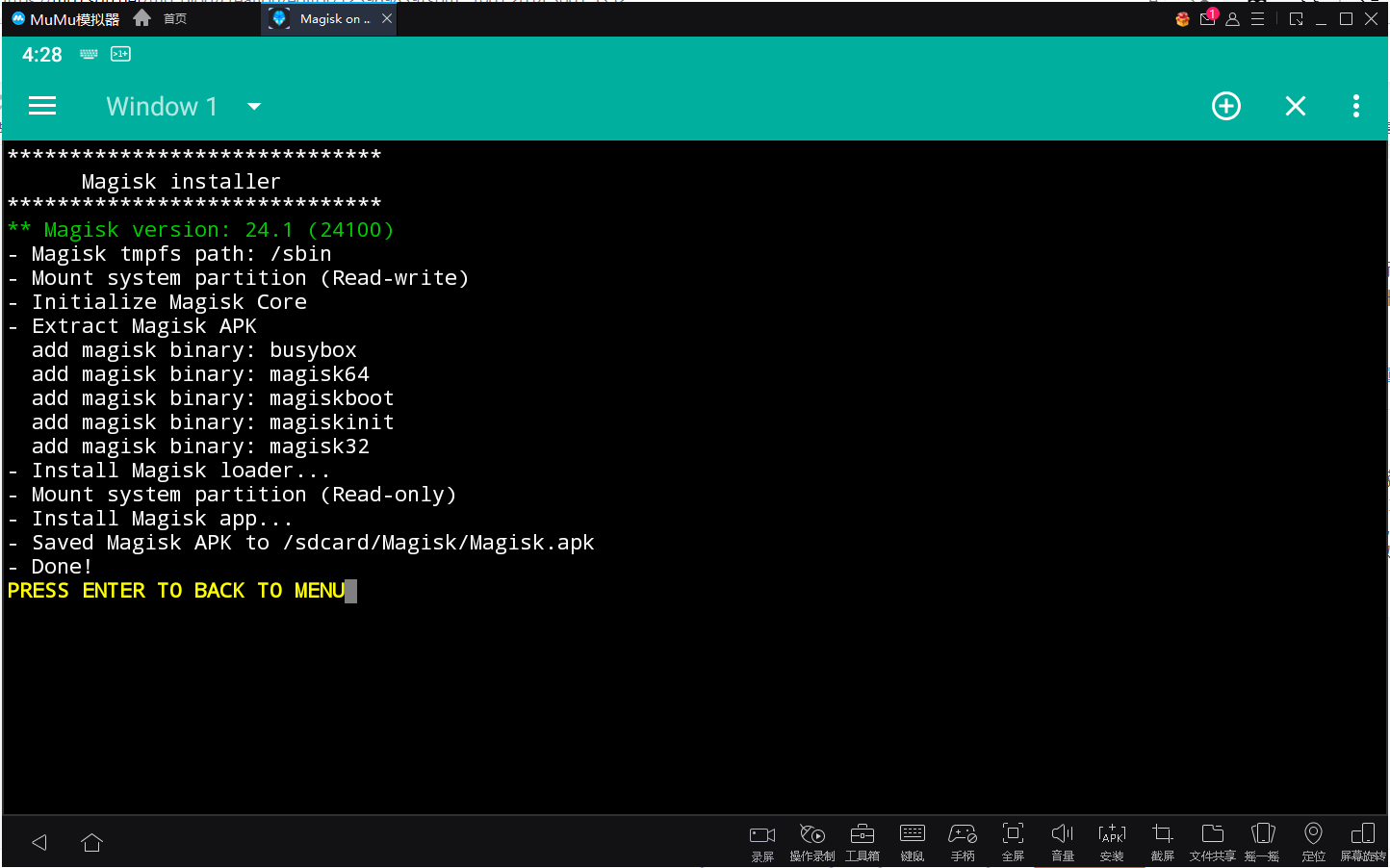Screen dimensions: 1390x868
Task: Open the MuMu title bar menu
Action: 1257,19
